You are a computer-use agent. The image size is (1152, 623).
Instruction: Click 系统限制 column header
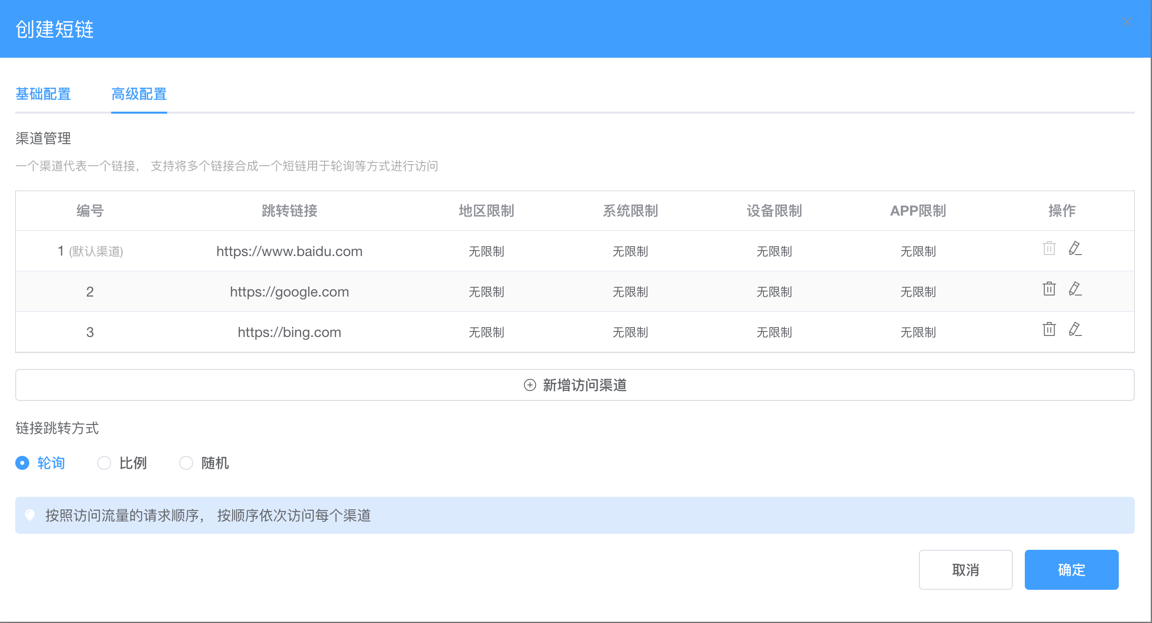point(630,211)
